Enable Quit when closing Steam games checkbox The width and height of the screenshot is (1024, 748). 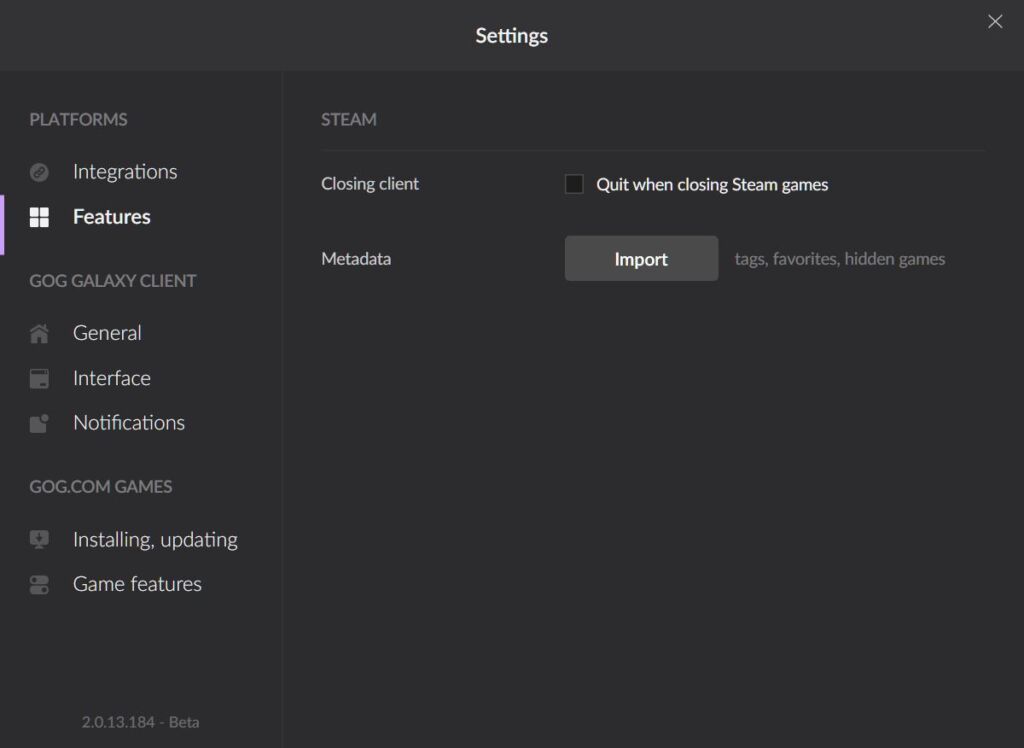coord(574,184)
